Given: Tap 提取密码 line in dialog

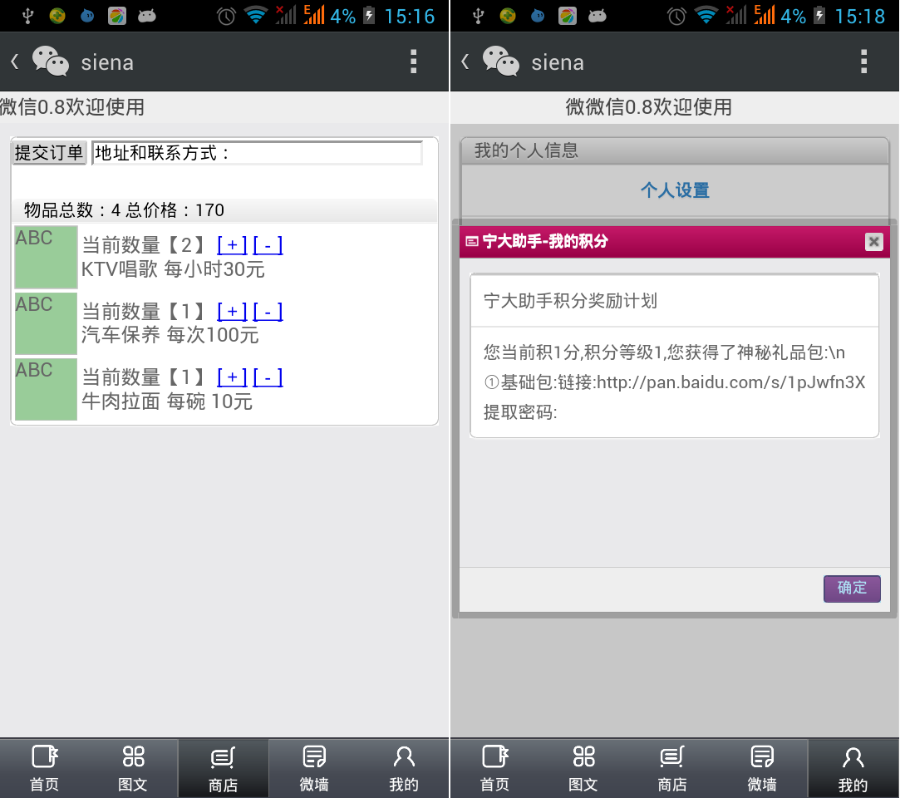Looking at the screenshot, I should (520, 412).
